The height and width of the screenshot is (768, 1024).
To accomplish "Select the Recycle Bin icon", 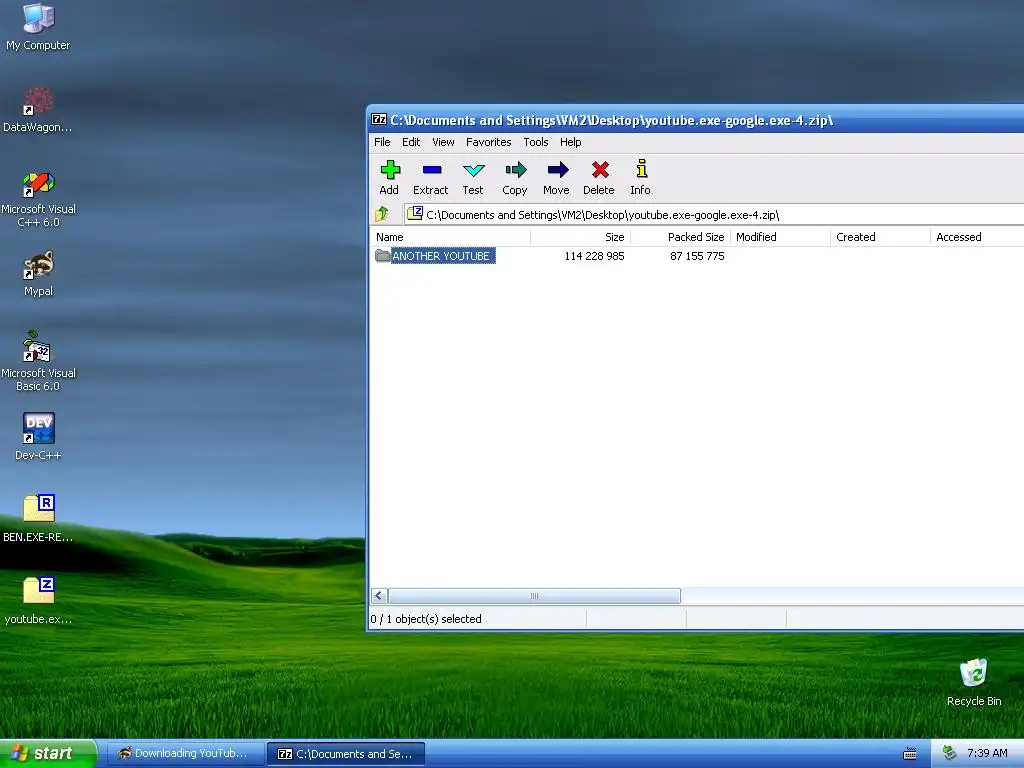I will click(x=974, y=682).
